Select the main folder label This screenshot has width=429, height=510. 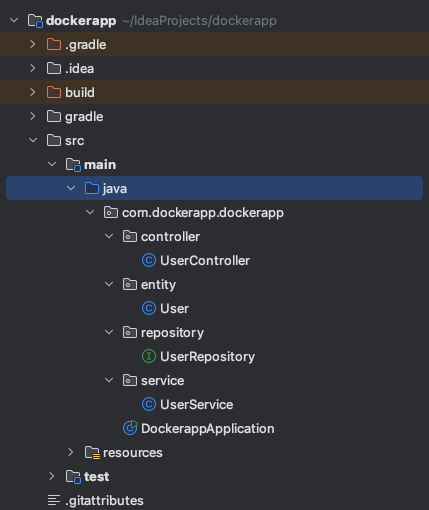(x=100, y=165)
